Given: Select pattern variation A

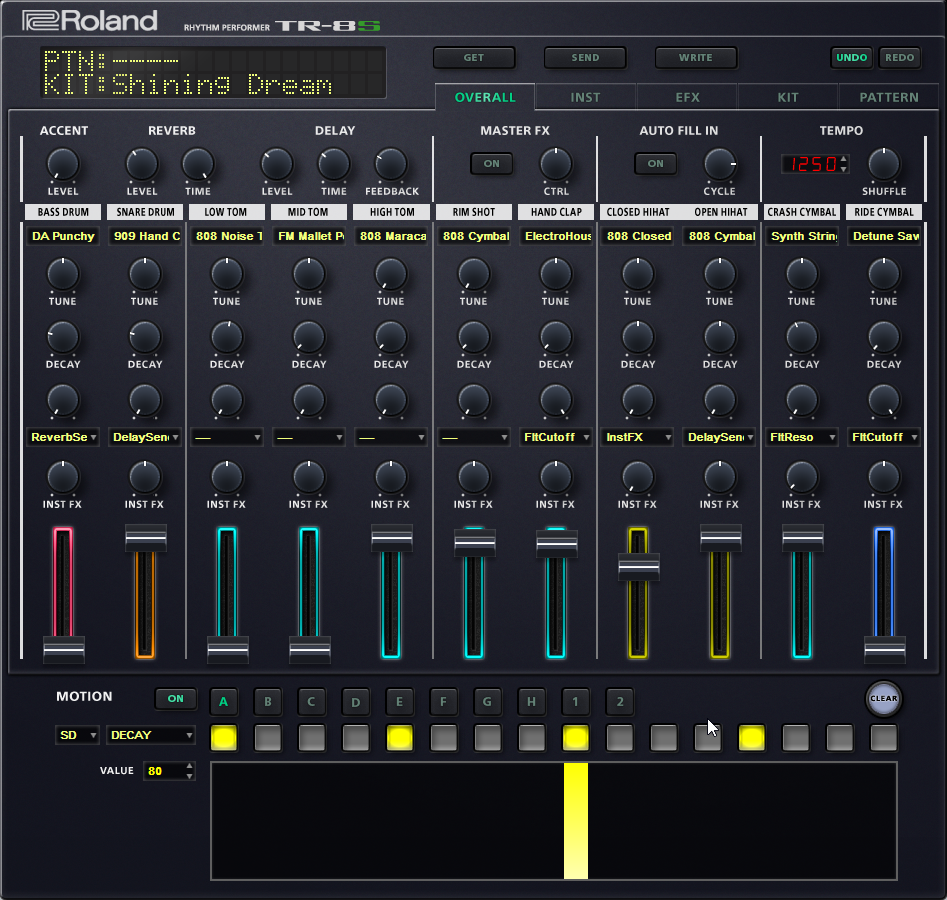Looking at the screenshot, I should (x=223, y=702).
